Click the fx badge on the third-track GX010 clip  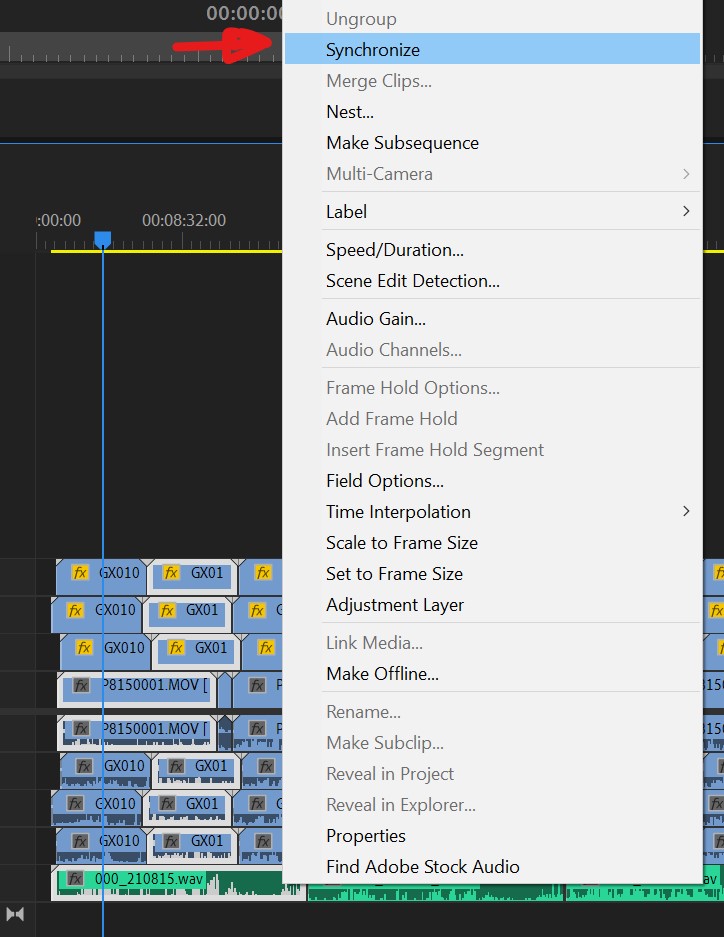coord(84,648)
